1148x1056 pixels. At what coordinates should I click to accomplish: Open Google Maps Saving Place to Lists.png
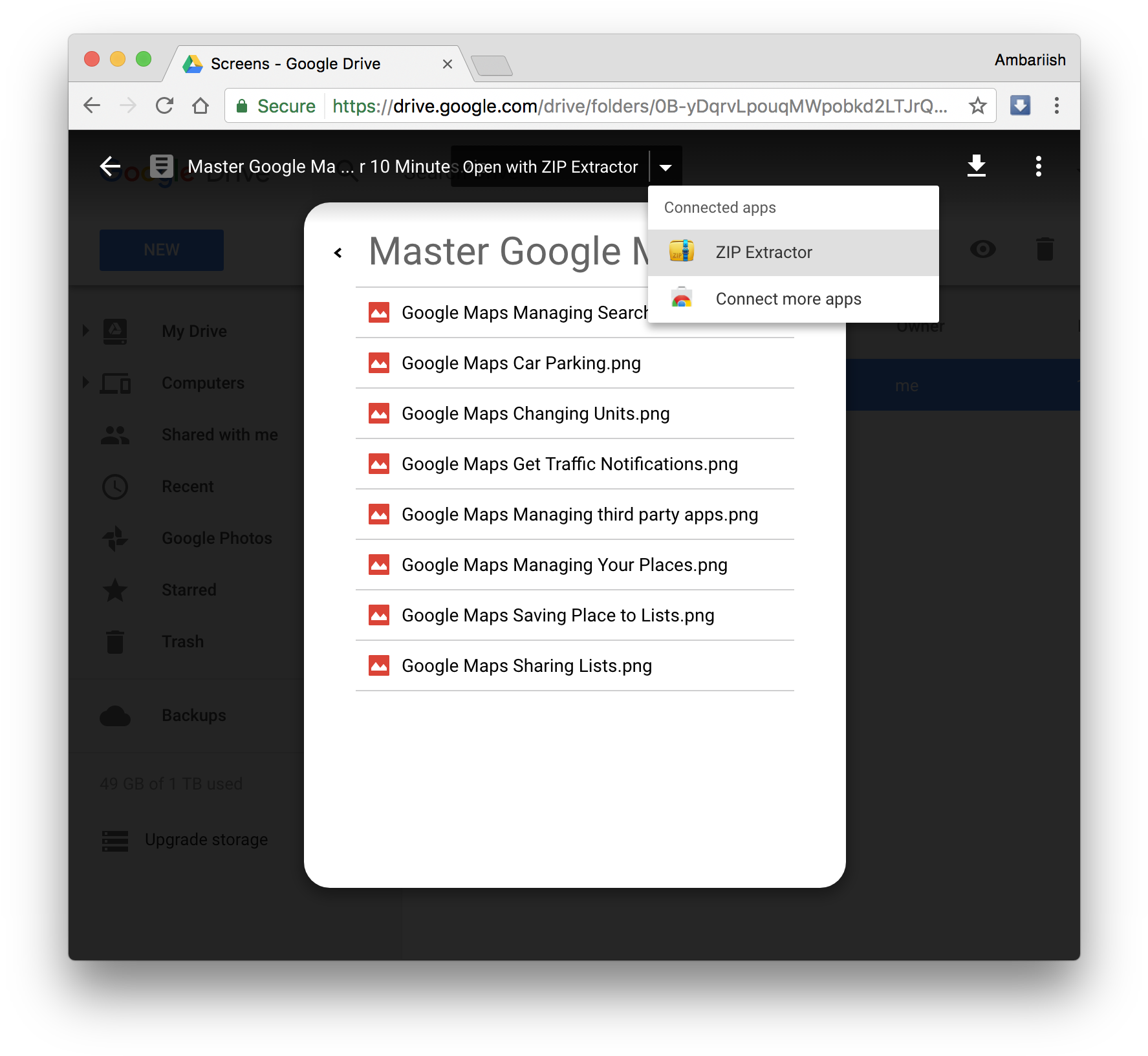coord(574,616)
